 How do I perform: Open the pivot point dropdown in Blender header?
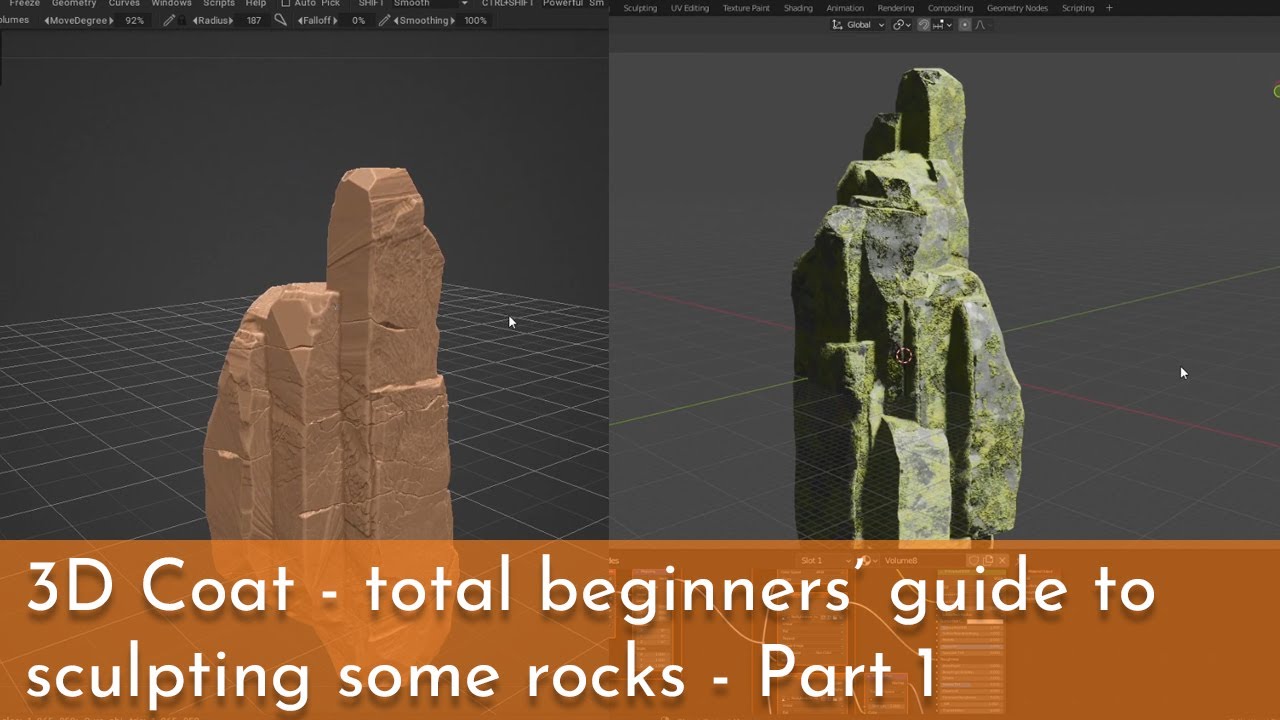pos(902,25)
